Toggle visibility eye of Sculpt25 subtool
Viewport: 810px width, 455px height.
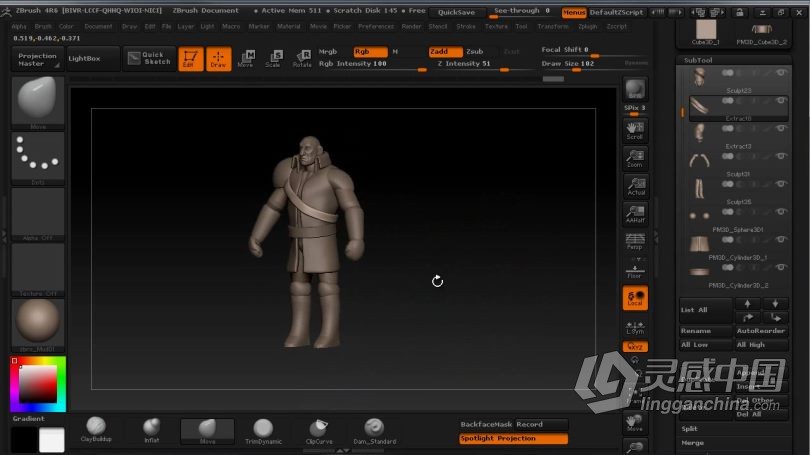[x=781, y=184]
